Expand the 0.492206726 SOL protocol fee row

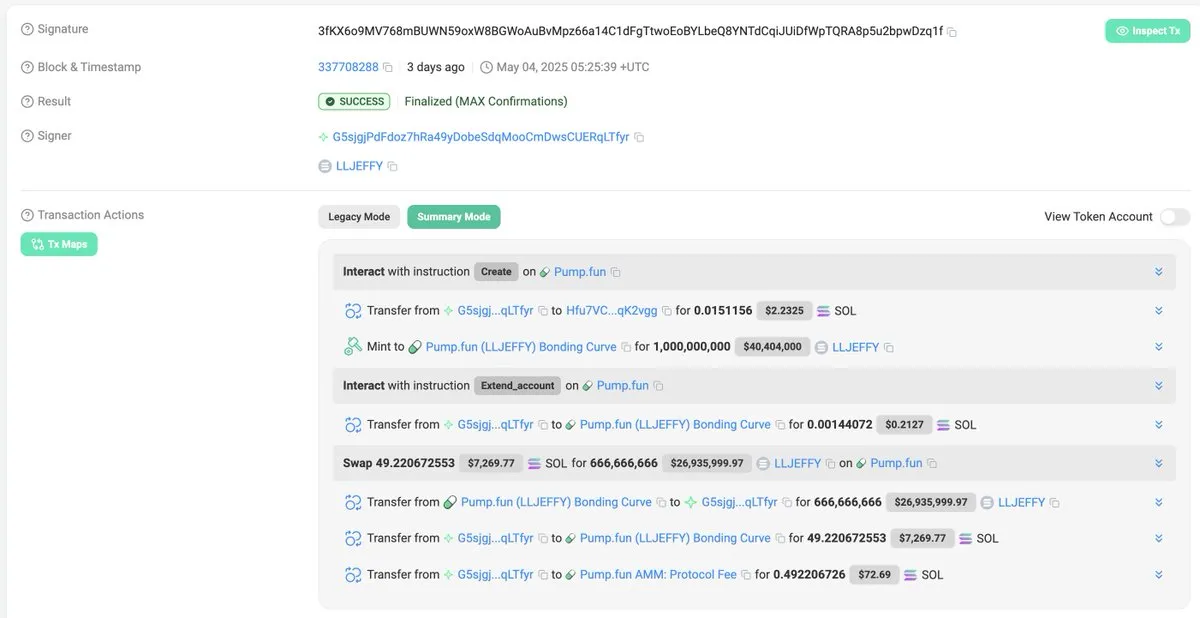[1158, 575]
